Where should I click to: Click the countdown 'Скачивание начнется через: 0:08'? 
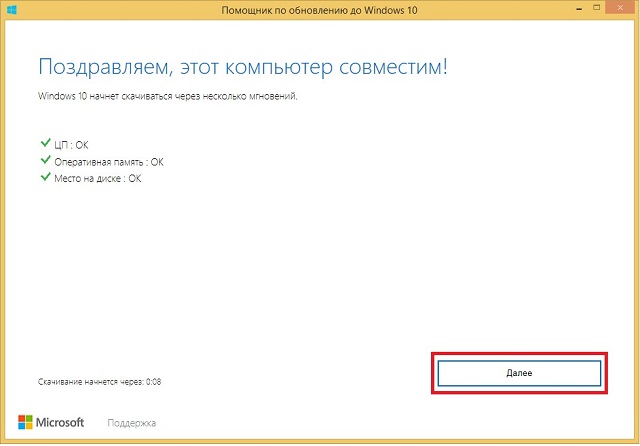pos(100,382)
